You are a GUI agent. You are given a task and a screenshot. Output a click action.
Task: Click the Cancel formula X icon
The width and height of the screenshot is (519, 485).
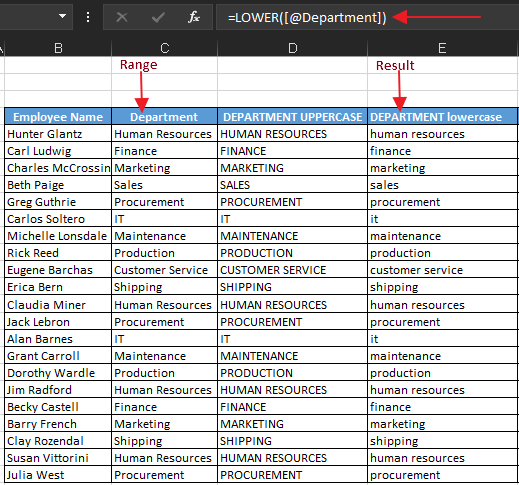point(122,17)
